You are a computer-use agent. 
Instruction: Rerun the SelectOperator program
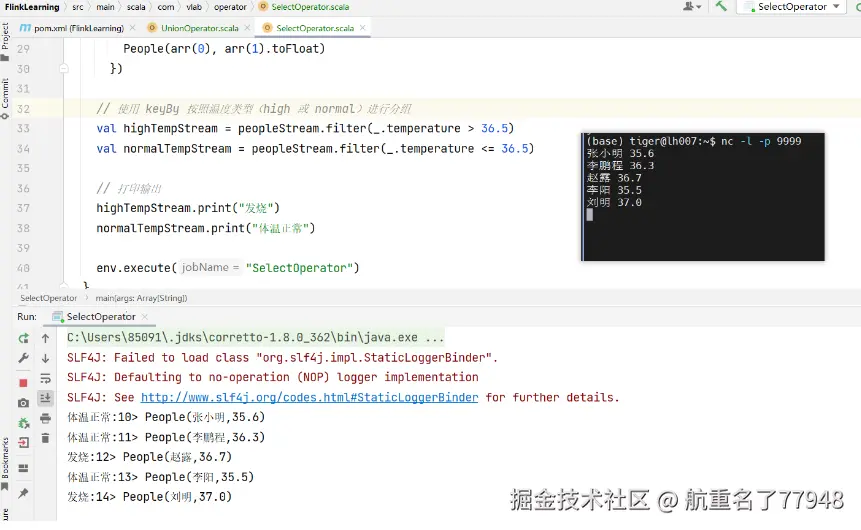pyautogui.click(x=23, y=338)
